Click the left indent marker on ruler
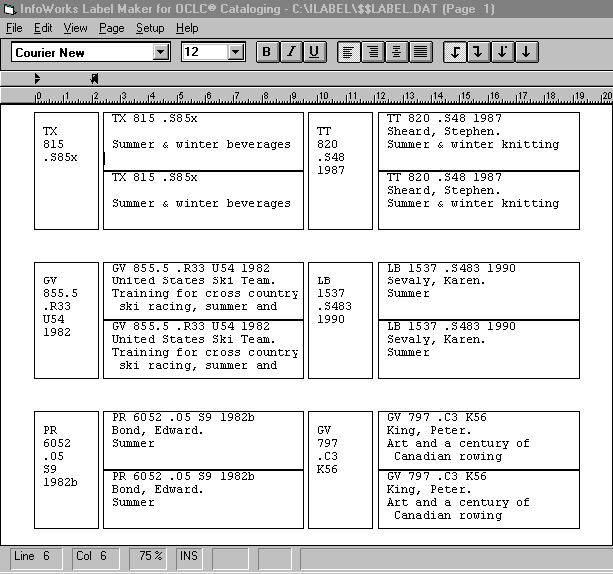The image size is (613, 574). (37, 78)
